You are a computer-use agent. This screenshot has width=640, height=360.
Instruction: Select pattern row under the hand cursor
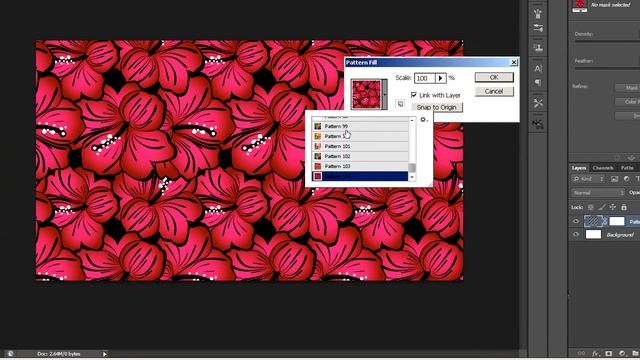tap(360, 136)
